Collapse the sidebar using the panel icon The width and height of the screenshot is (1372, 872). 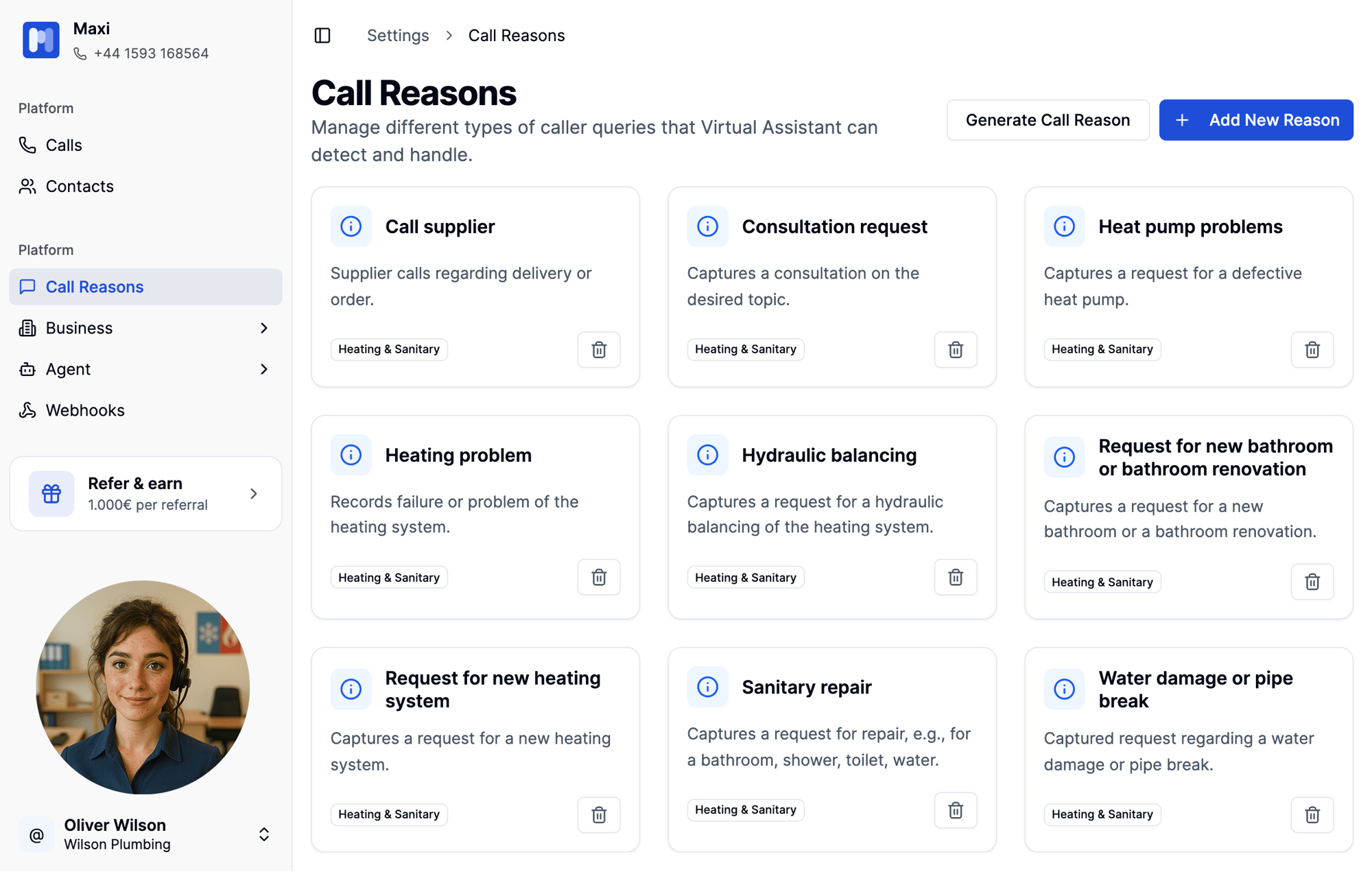(322, 35)
